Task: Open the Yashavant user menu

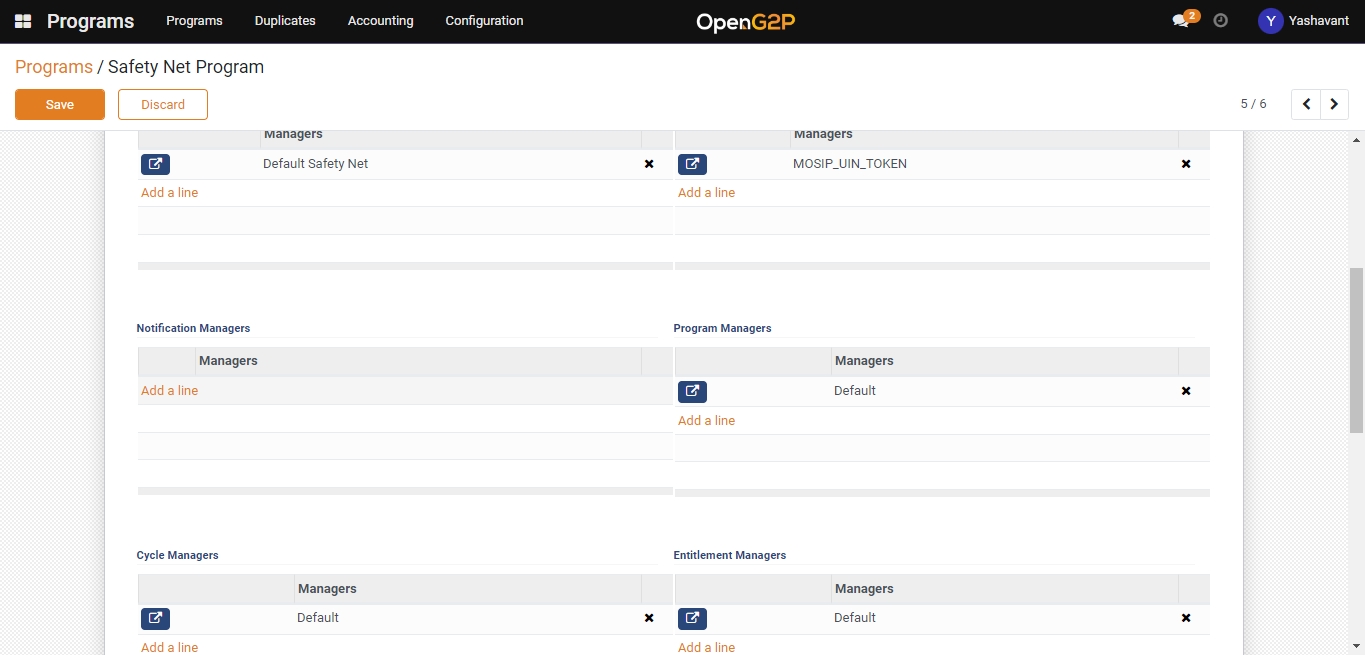Action: tap(1303, 21)
